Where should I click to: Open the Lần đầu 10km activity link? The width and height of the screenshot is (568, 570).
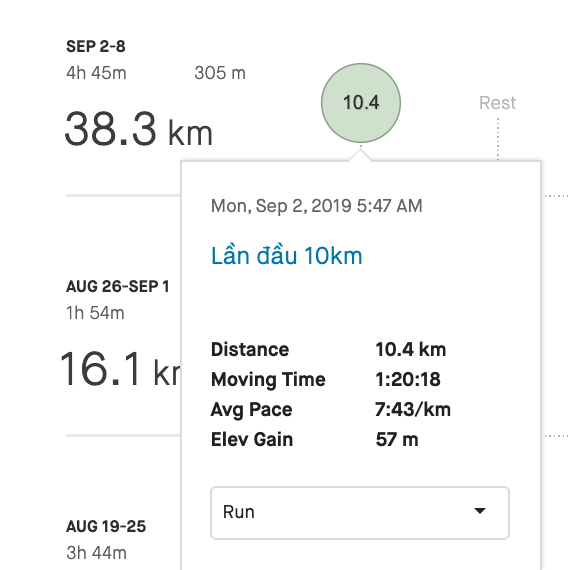(287, 256)
